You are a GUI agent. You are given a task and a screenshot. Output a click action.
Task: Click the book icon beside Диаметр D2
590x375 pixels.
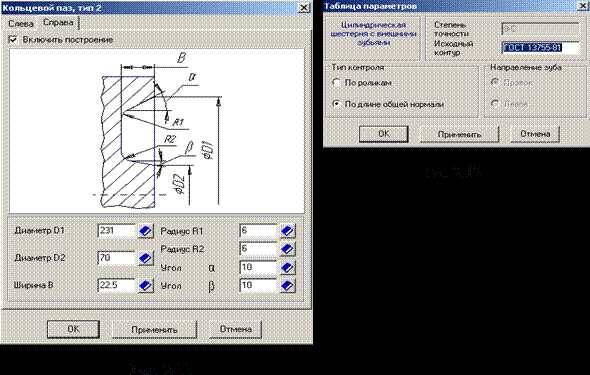pos(145,258)
